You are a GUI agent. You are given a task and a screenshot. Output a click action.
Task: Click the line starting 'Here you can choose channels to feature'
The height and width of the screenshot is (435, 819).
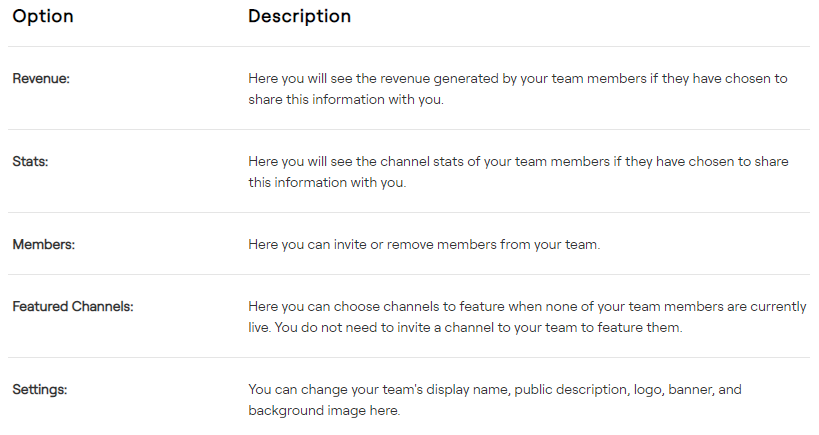[x=527, y=307]
